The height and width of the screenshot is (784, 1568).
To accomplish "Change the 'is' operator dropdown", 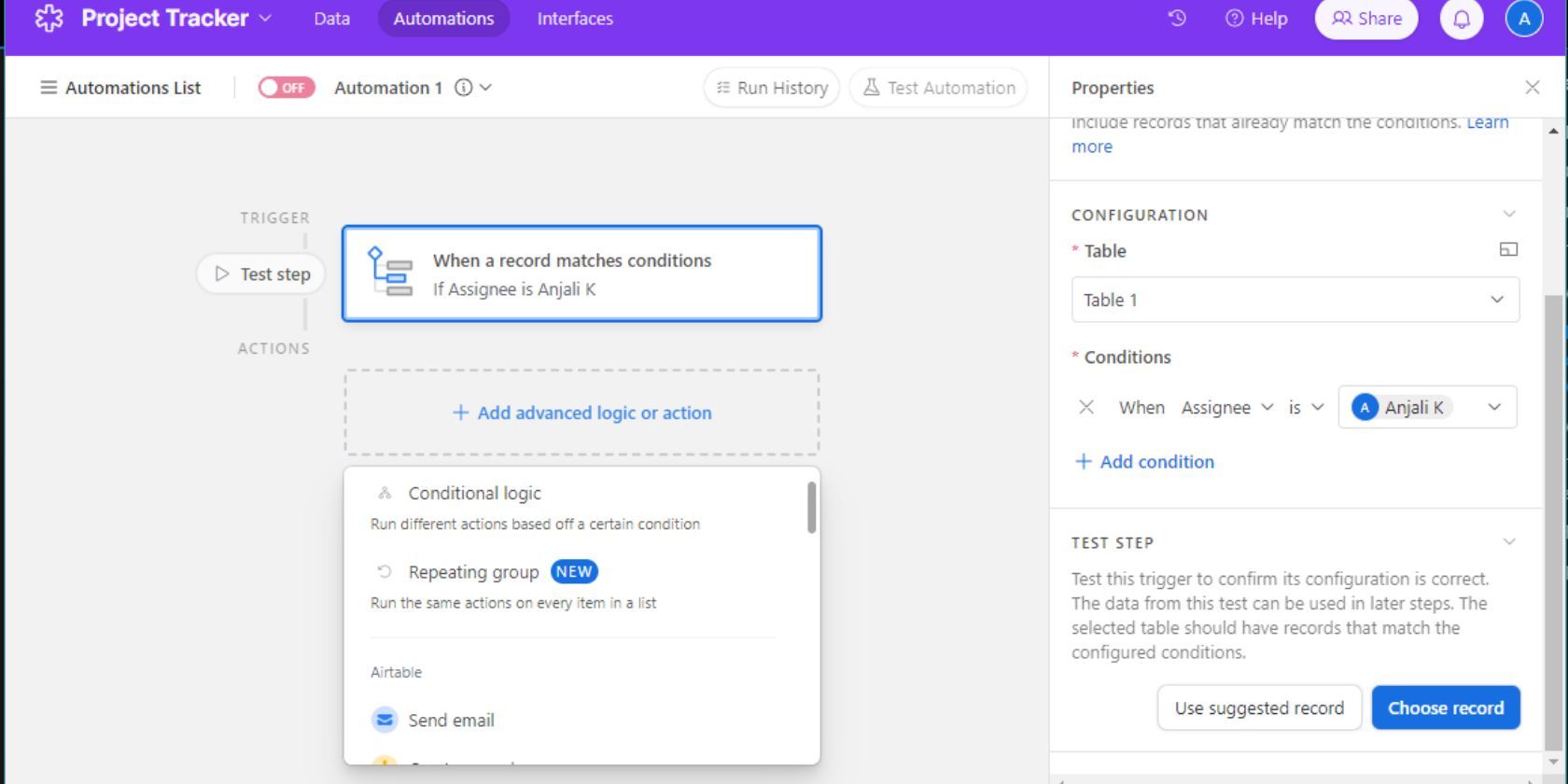I will (1306, 407).
